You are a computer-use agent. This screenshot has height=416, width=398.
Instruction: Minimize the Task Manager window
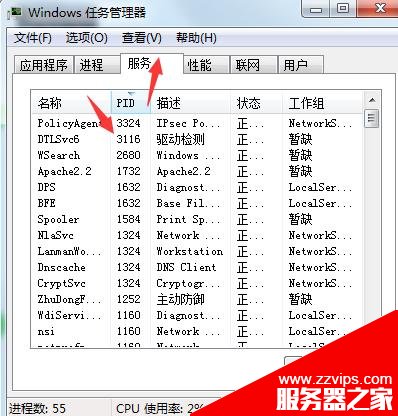315,9
